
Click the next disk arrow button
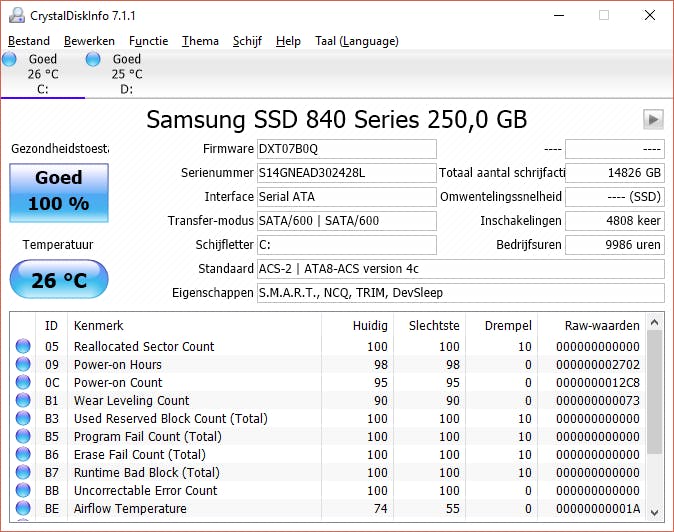pyautogui.click(x=653, y=120)
